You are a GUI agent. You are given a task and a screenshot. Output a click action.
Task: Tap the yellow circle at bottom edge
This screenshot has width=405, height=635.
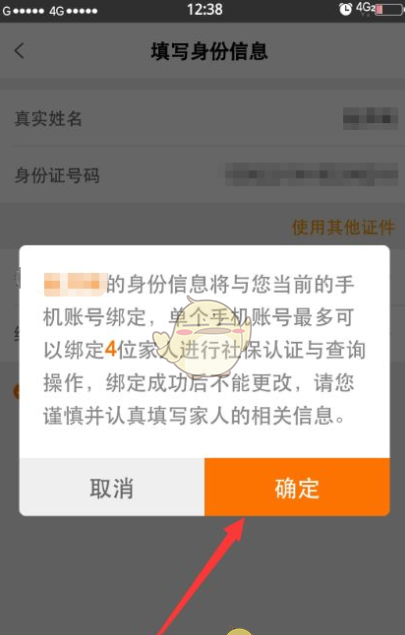[239, 631]
